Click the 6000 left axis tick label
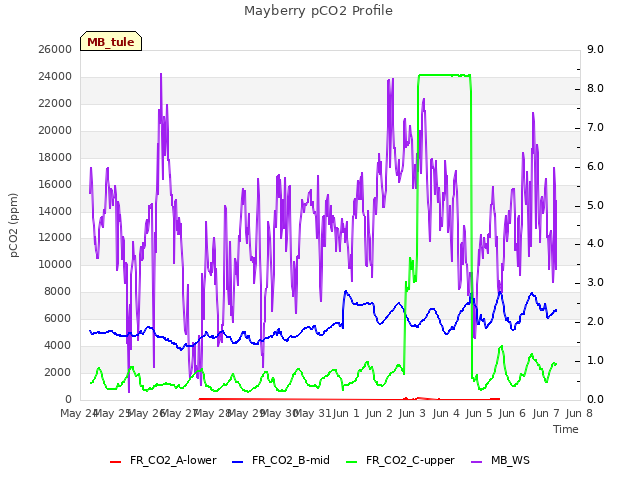Viewport: 640px width, 480px height. [x=58, y=318]
